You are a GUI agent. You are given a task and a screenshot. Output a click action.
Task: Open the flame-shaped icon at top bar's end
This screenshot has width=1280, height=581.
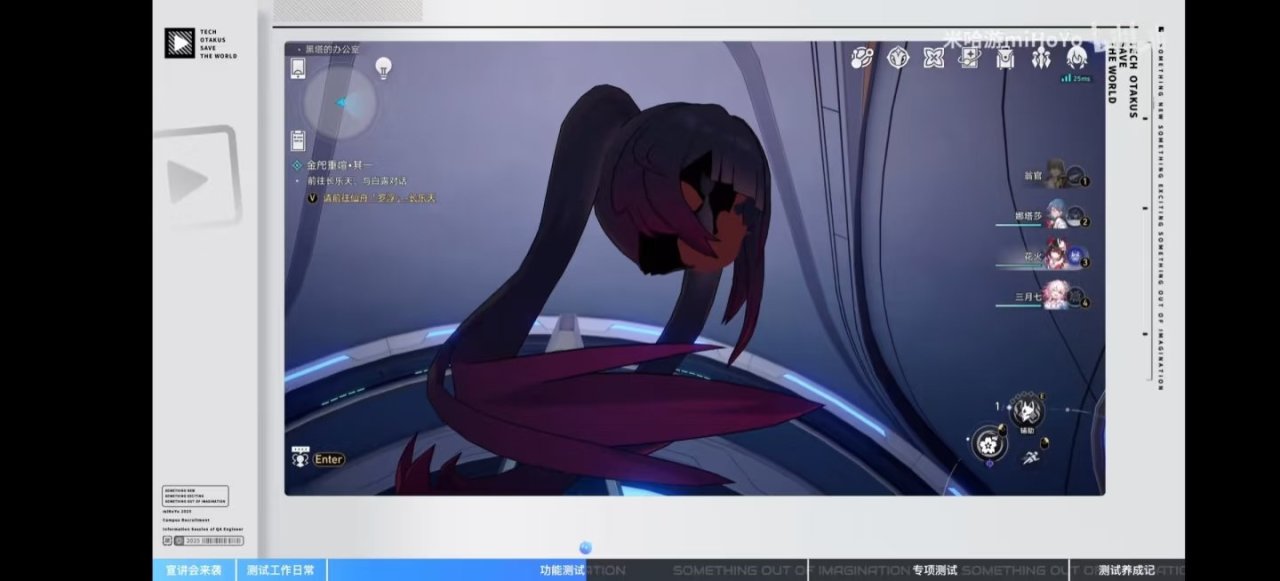1076,57
